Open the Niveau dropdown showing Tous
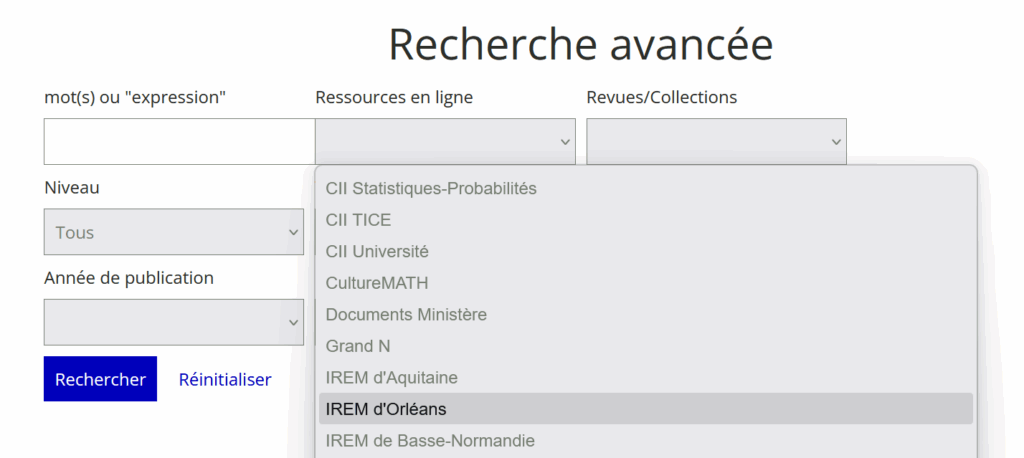The width and height of the screenshot is (1024, 458). coord(174,232)
